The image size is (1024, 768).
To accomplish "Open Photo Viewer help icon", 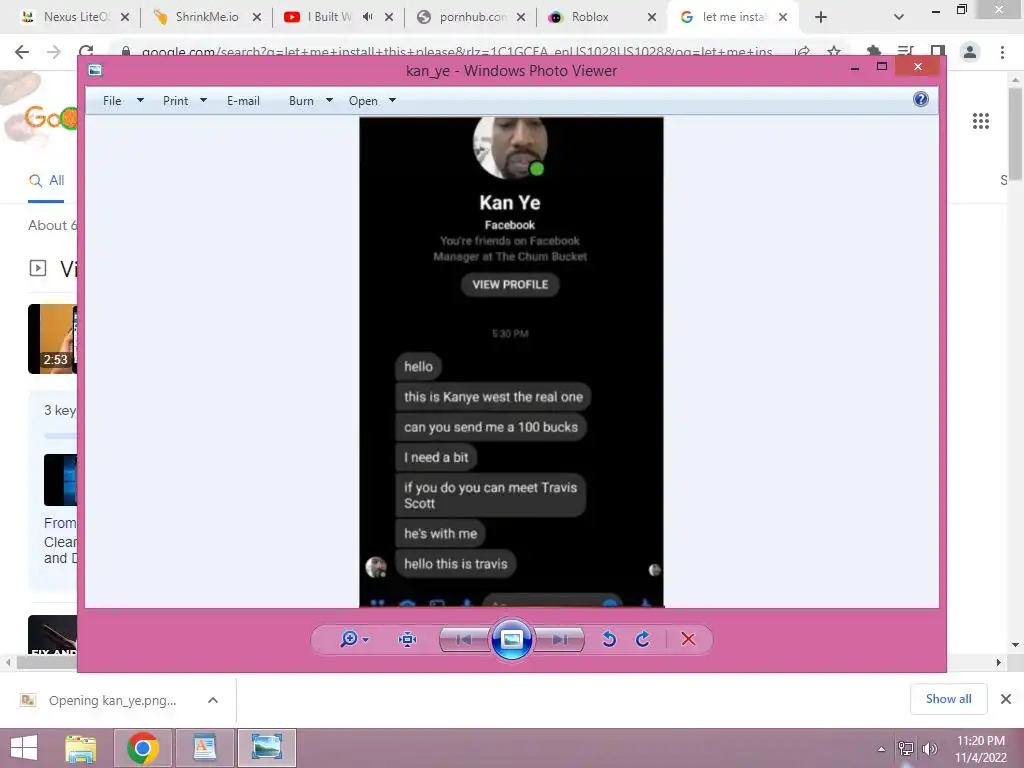I will click(x=921, y=99).
